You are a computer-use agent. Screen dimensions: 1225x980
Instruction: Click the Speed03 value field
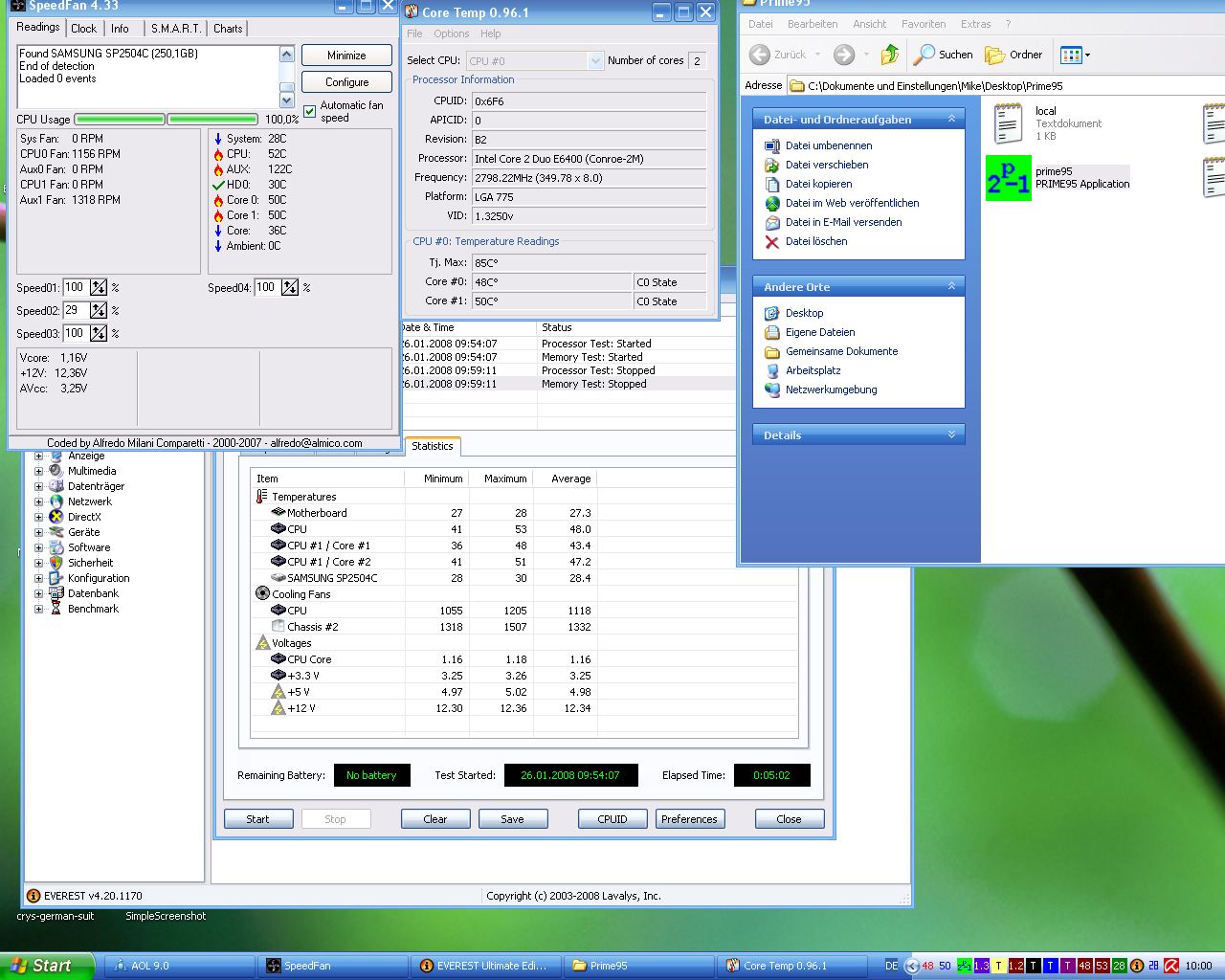point(77,333)
